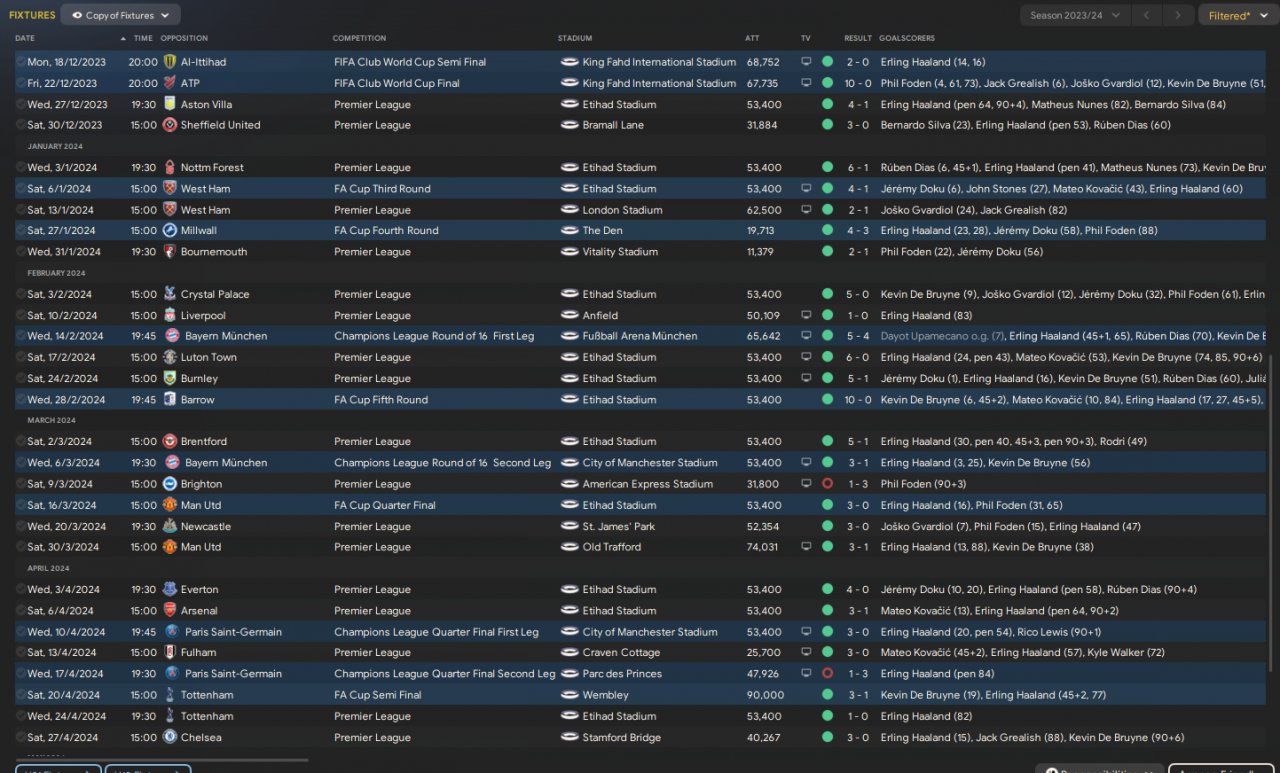Click the Stamford Bridge stadium name
Viewport: 1280px width, 773px height.
coord(623,737)
